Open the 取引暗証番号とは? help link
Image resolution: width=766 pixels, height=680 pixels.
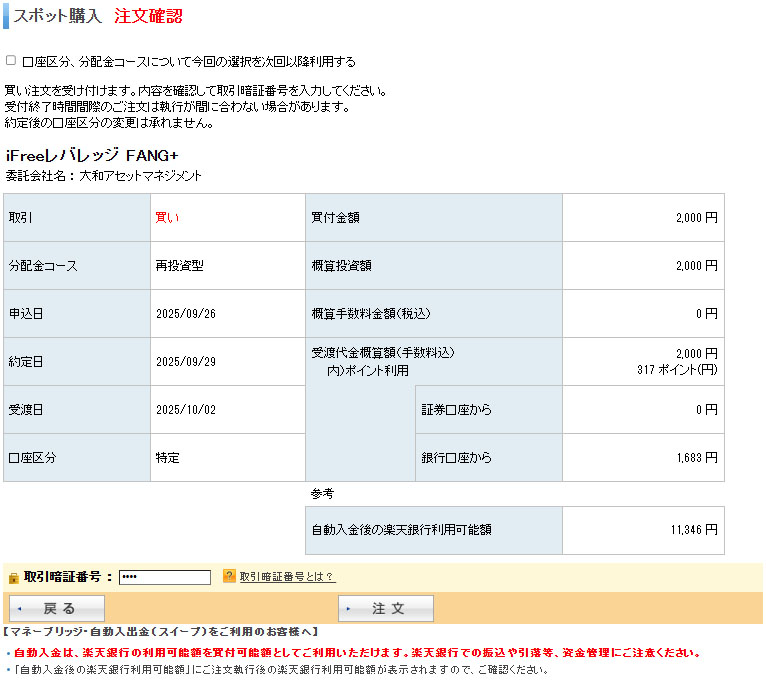pyautogui.click(x=287, y=577)
